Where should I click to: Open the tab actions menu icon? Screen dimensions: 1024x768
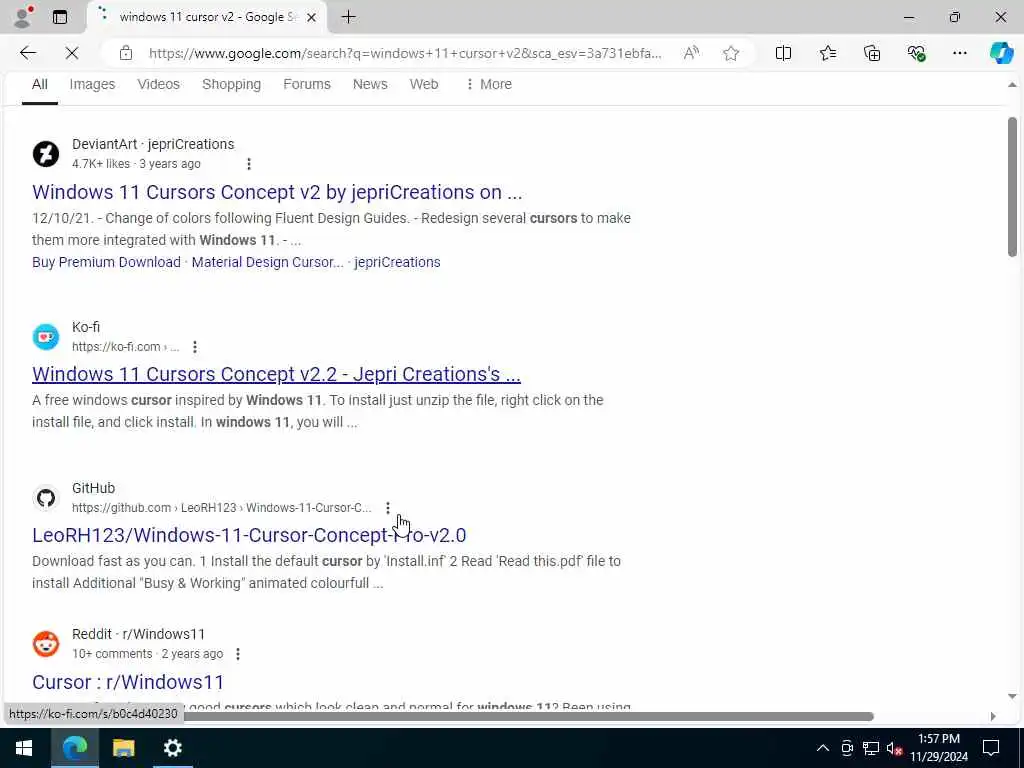pyautogui.click(x=60, y=17)
